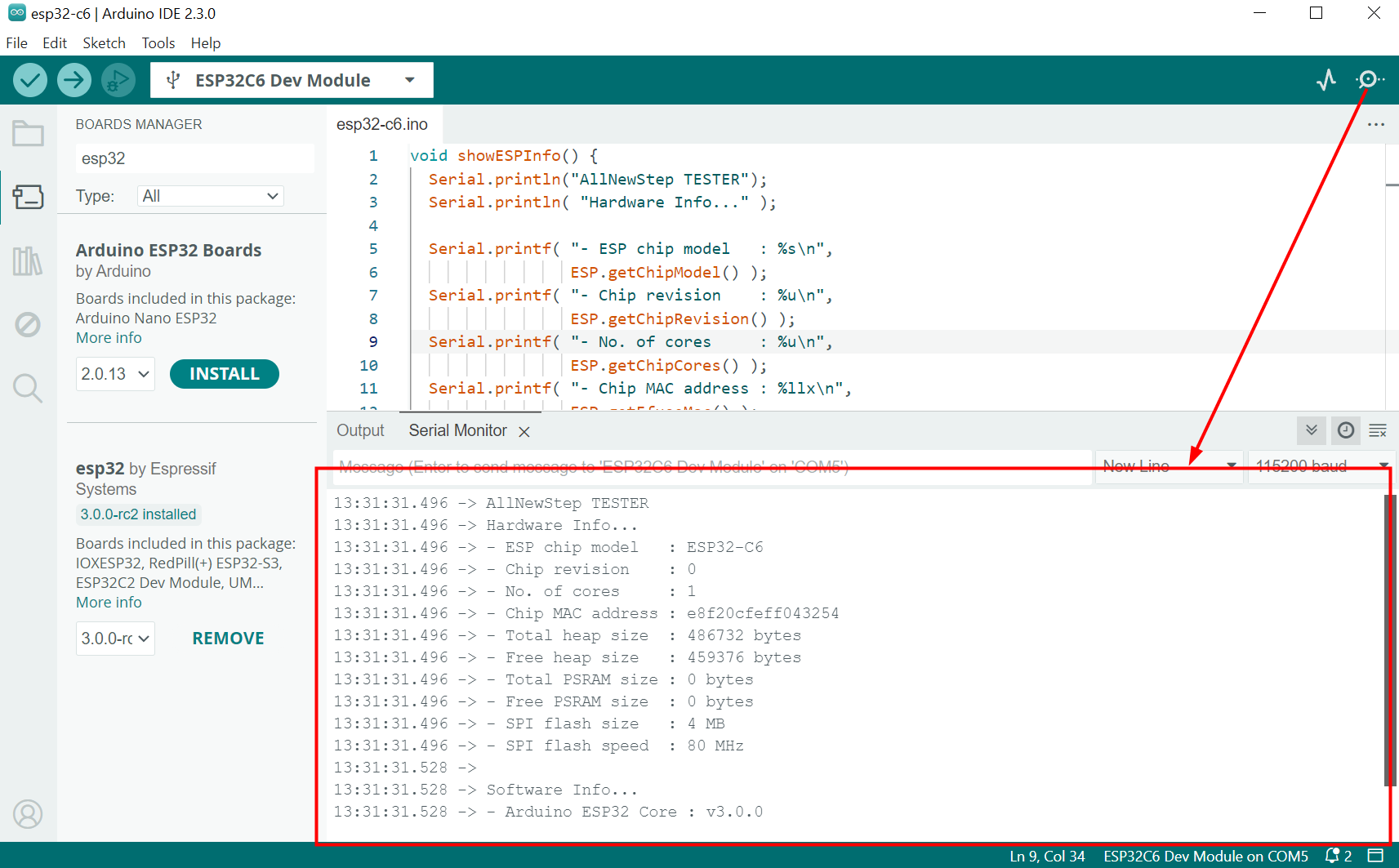Click the Upload arrow button

click(x=74, y=80)
